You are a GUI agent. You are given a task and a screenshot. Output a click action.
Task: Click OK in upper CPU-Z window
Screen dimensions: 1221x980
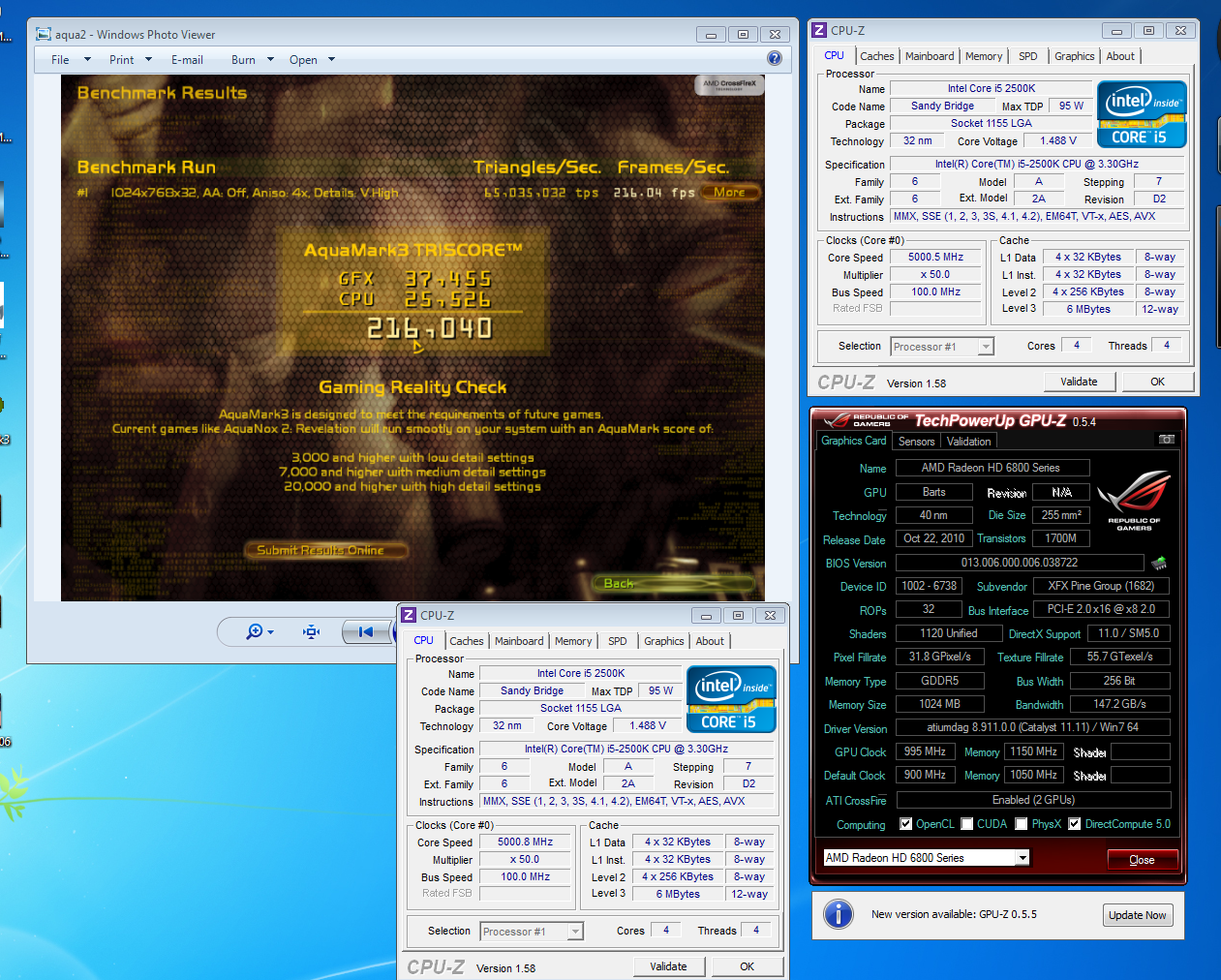pyautogui.click(x=1157, y=382)
